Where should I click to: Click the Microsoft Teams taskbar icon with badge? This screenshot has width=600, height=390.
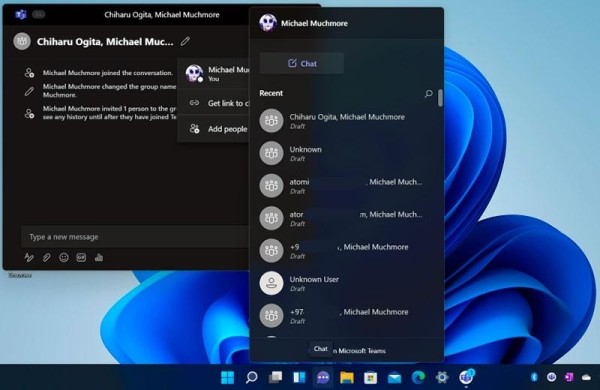click(466, 377)
